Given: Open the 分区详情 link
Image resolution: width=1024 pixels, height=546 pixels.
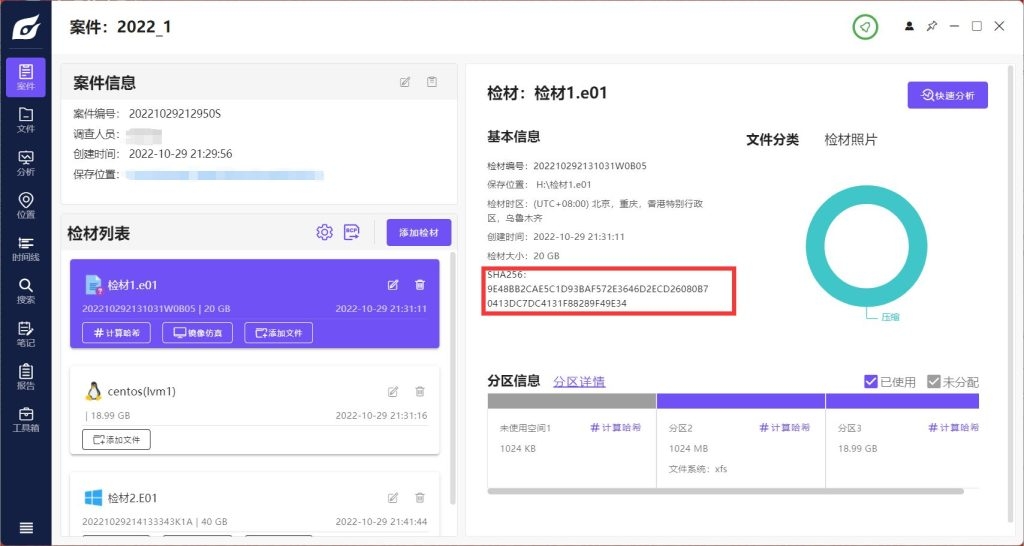Looking at the screenshot, I should click(x=579, y=381).
